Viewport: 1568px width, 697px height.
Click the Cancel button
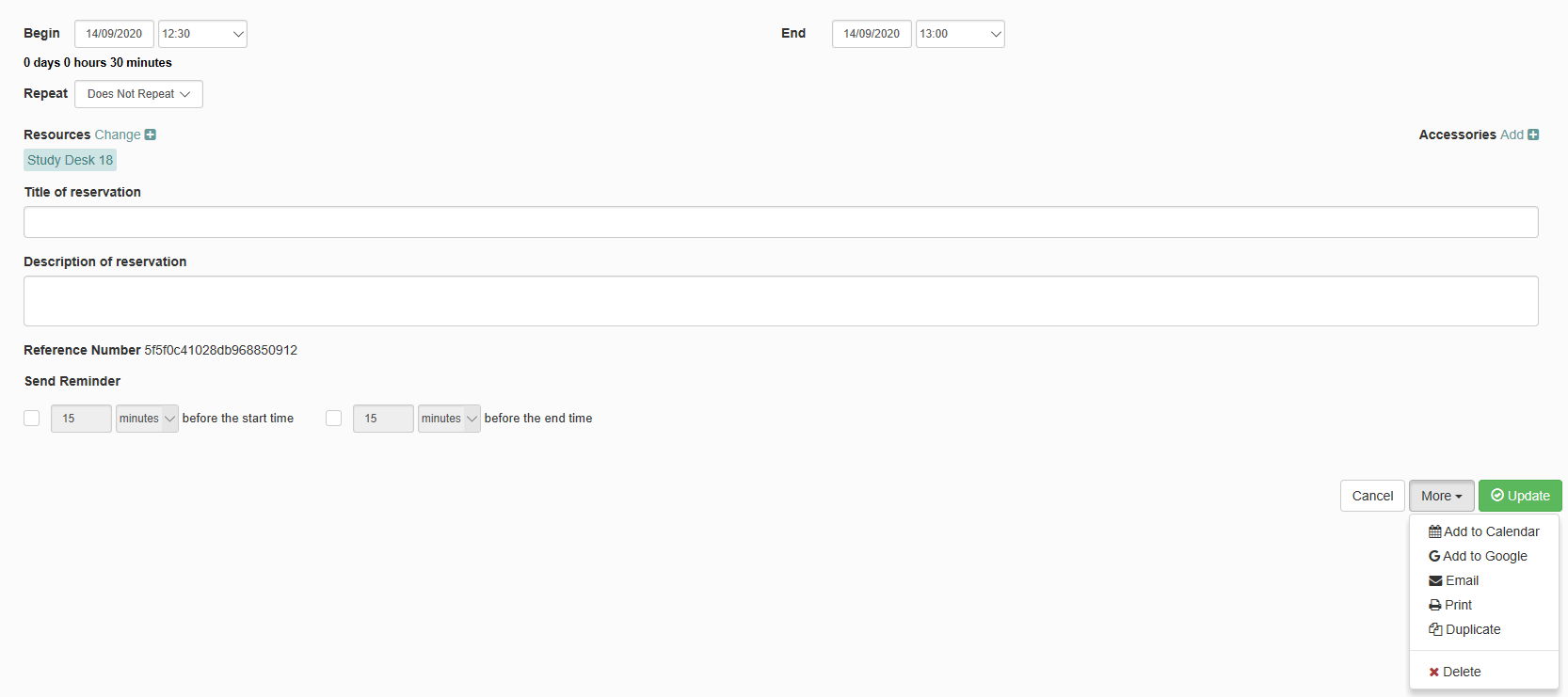pos(1372,496)
